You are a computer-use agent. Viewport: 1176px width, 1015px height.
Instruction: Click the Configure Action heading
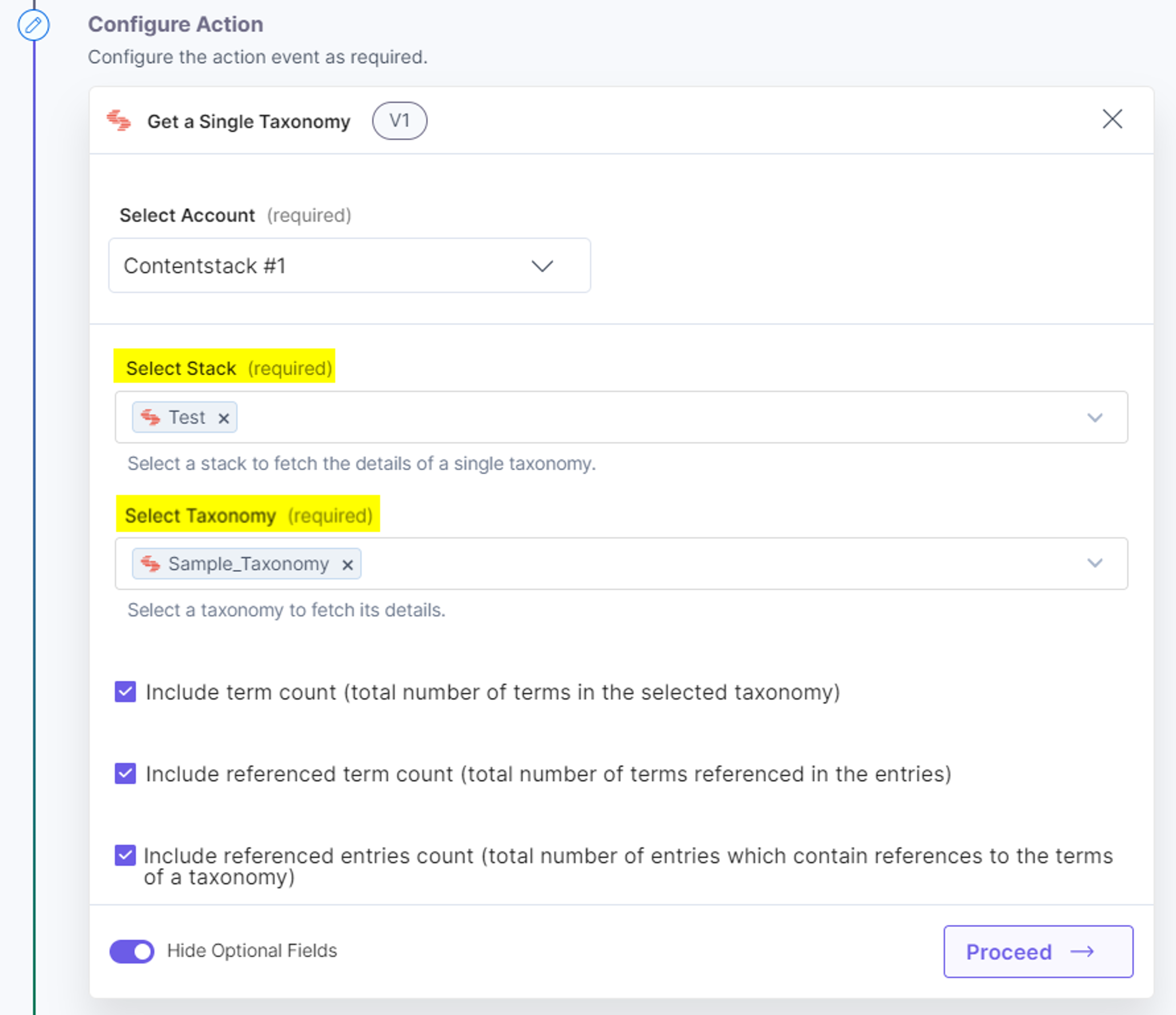click(x=175, y=25)
